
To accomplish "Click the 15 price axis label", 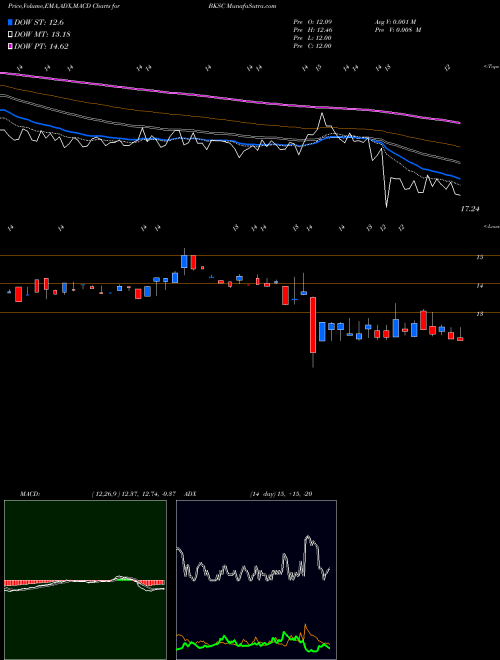I will [479, 257].
